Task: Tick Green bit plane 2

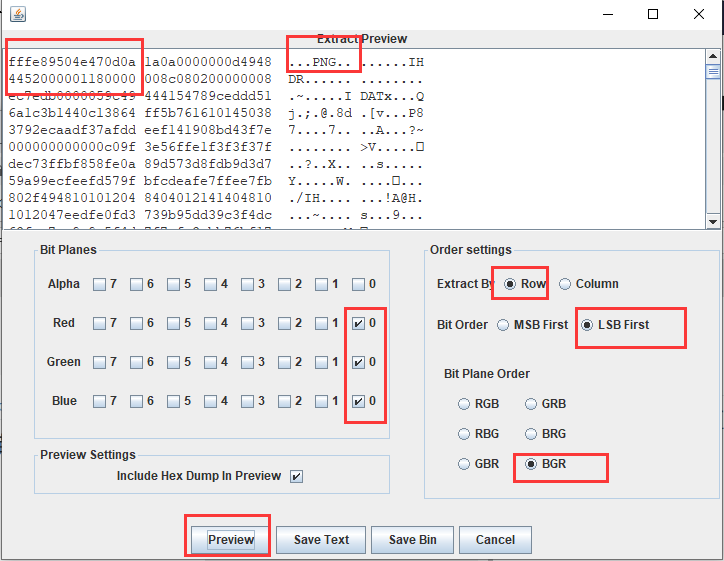Action: pos(284,362)
